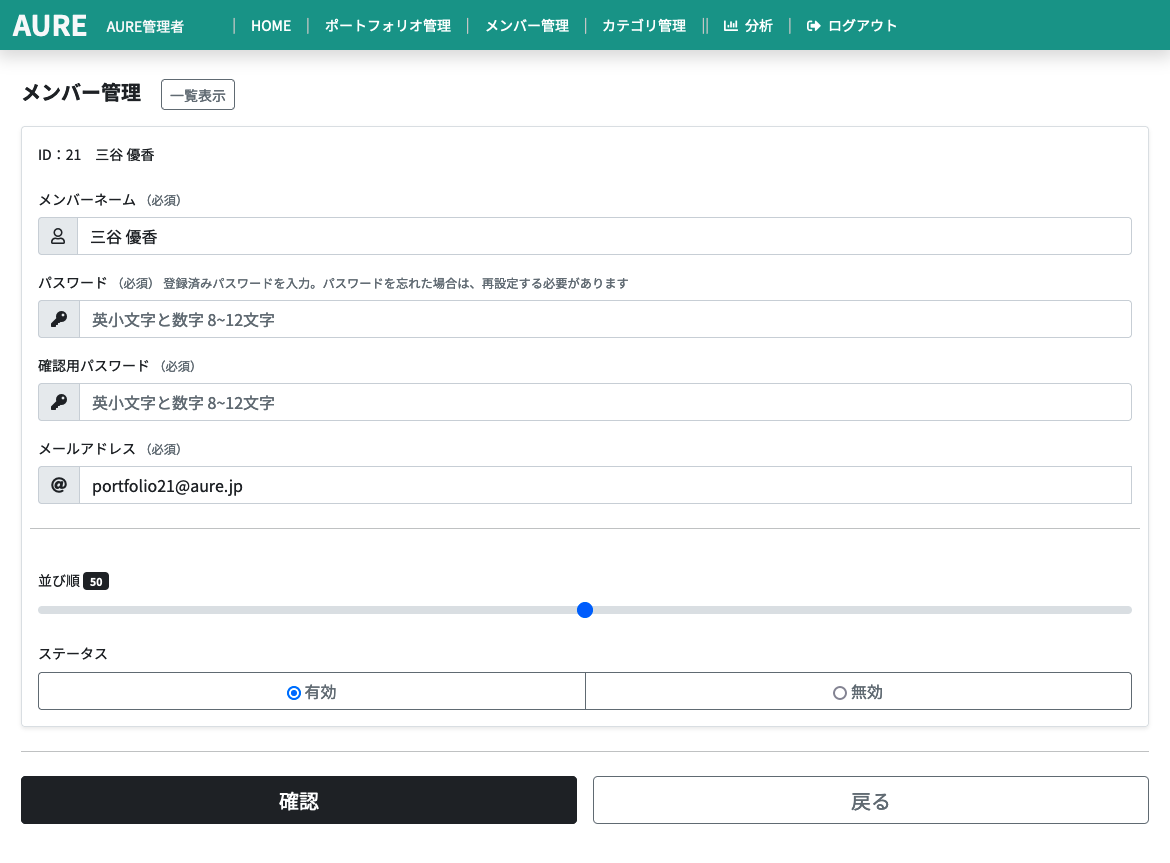Click the 並び順 slider handle
1170x863 pixels.
(585, 610)
